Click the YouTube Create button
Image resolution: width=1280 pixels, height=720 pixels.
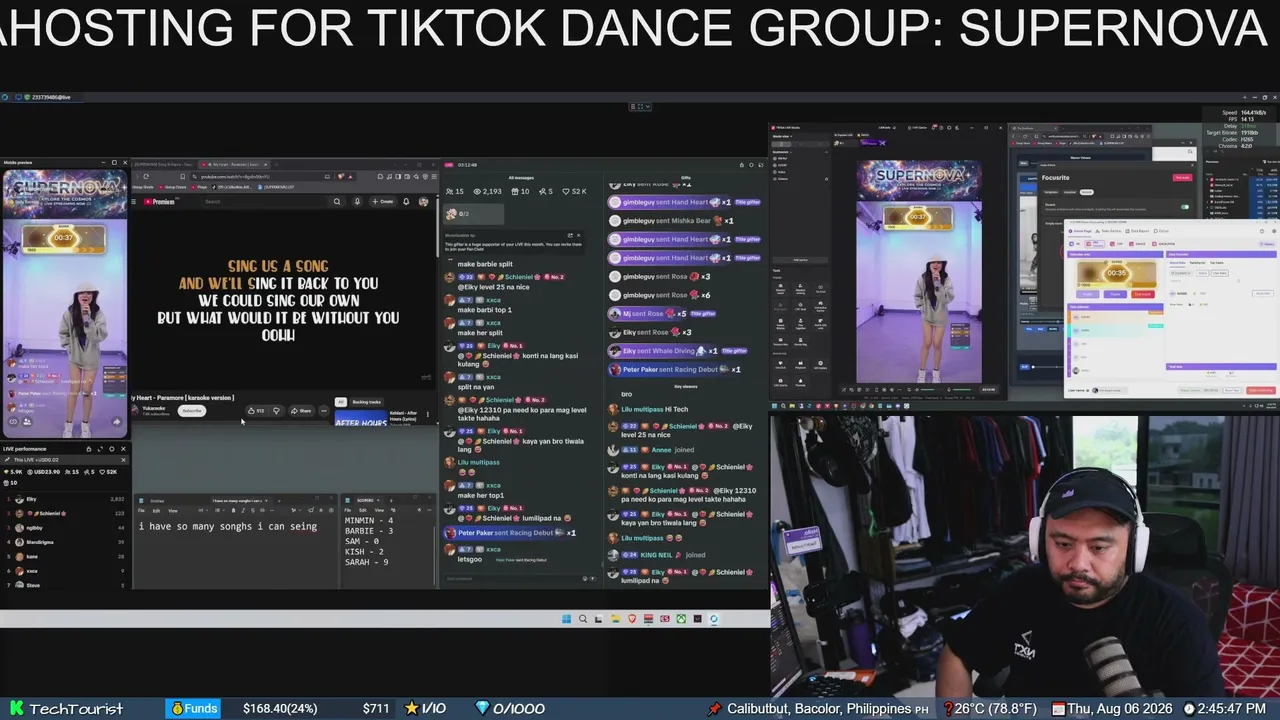tap(383, 202)
